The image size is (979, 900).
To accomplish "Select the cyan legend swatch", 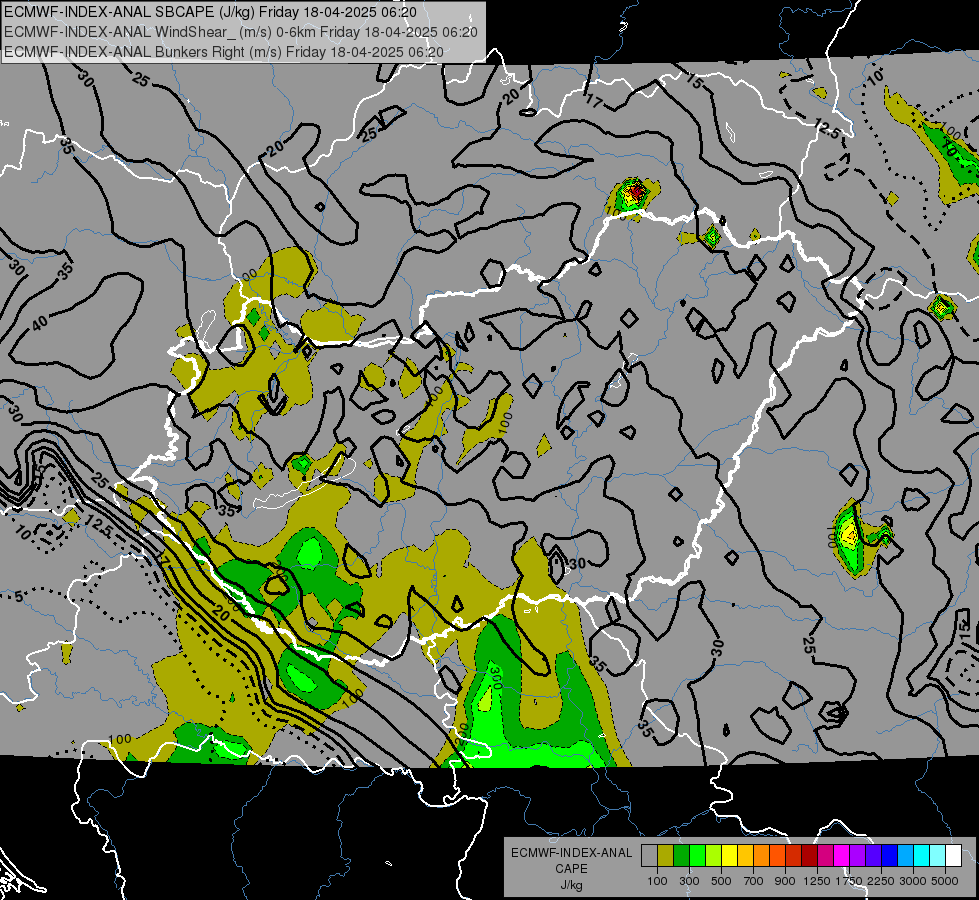I will 922,856.
